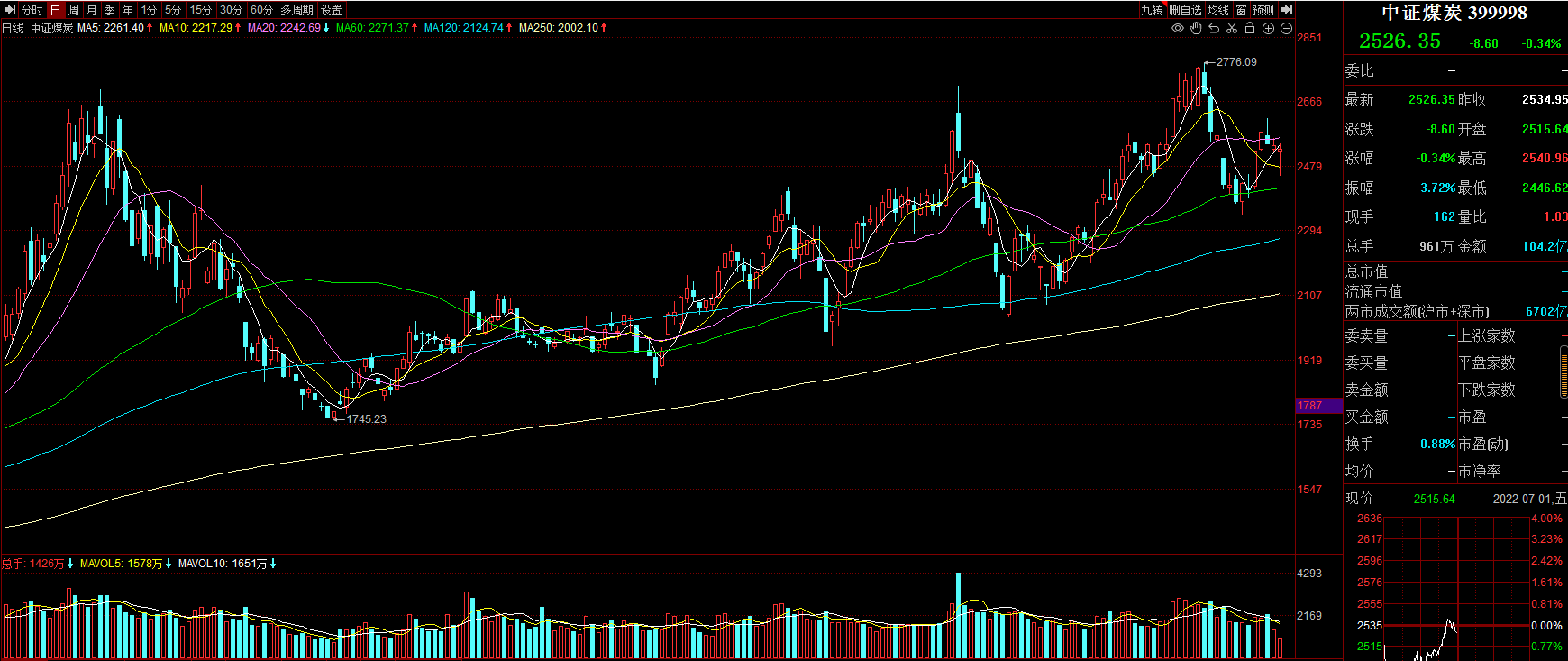Switch to the 分时 intraday tab
This screenshot has height=661, width=1568.
pyautogui.click(x=32, y=10)
